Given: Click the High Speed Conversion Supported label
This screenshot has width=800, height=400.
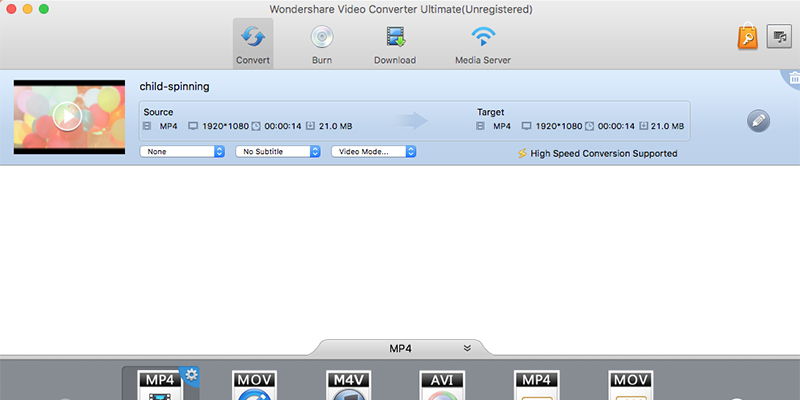Looking at the screenshot, I should (x=604, y=154).
